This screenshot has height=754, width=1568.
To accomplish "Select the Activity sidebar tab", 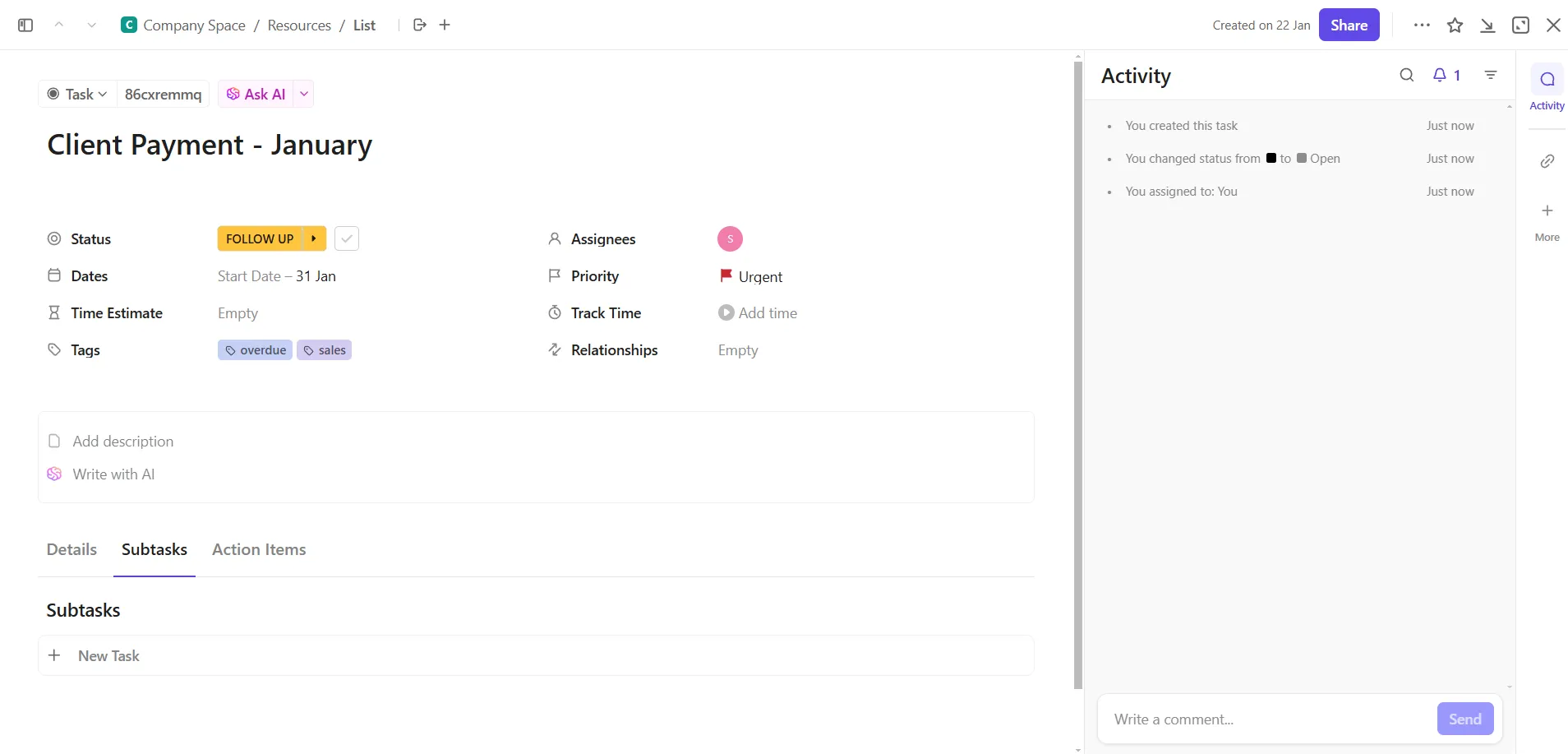I will click(1547, 89).
